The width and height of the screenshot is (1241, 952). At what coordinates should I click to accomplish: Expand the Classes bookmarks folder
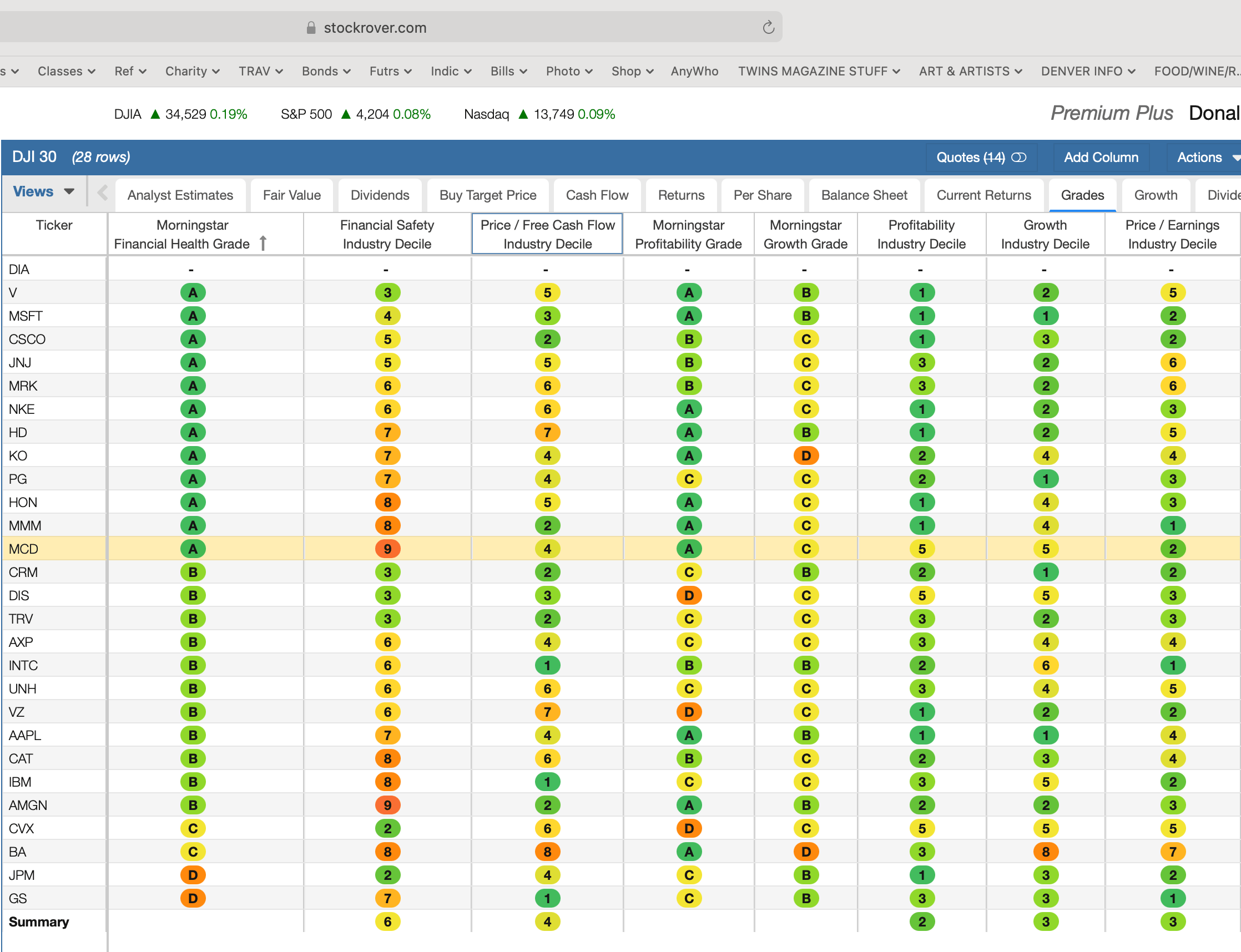click(67, 72)
